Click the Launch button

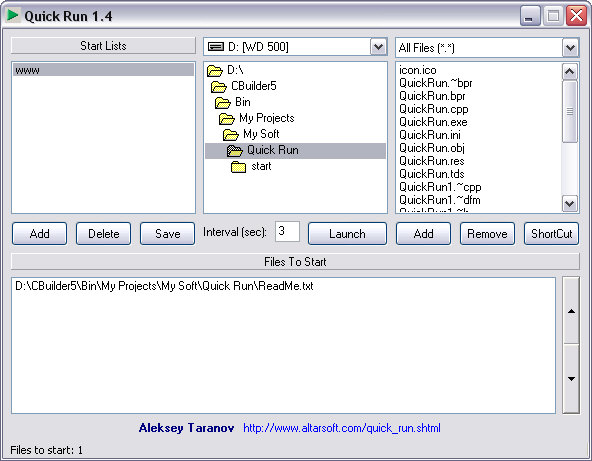tap(347, 234)
